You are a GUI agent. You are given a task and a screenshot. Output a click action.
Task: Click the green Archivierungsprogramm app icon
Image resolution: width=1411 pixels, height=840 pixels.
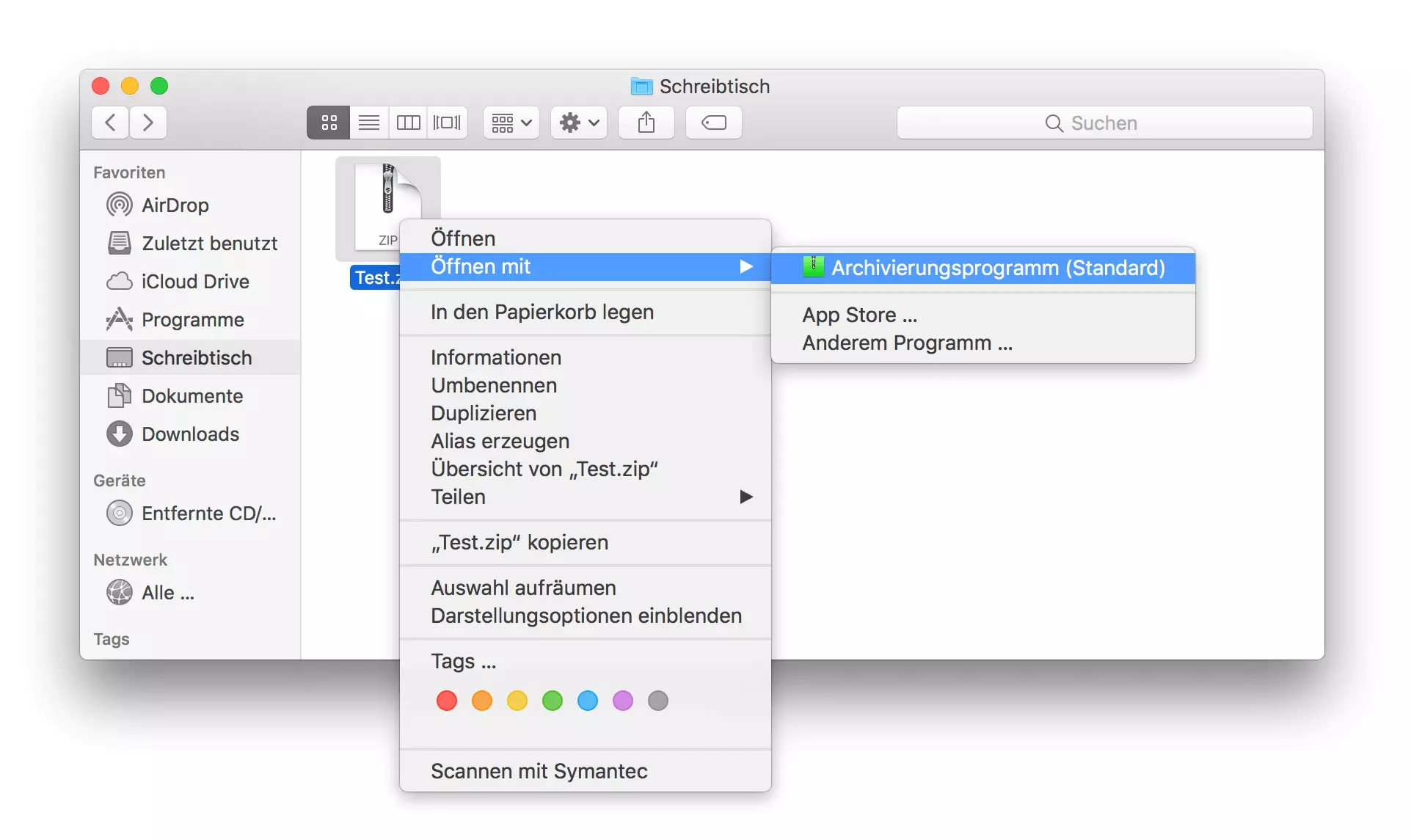[813, 267]
